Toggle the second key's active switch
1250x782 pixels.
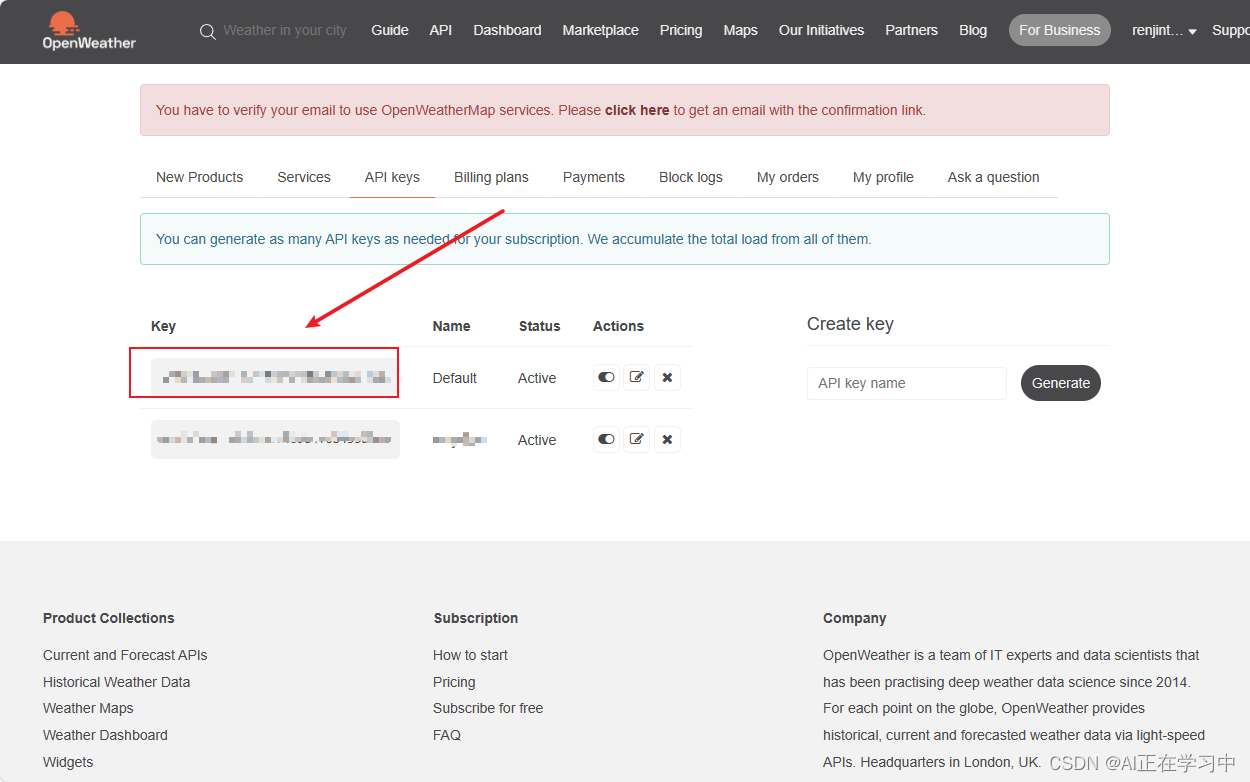pyautogui.click(x=606, y=440)
